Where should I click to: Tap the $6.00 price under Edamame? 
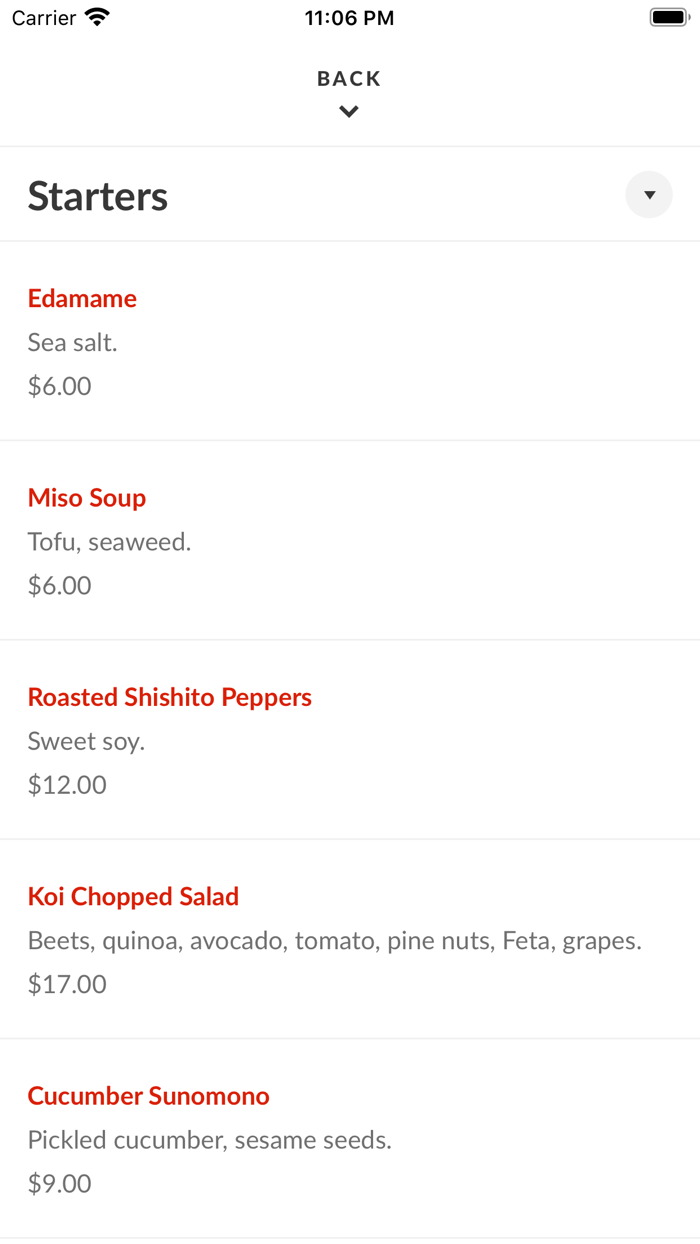(x=59, y=386)
